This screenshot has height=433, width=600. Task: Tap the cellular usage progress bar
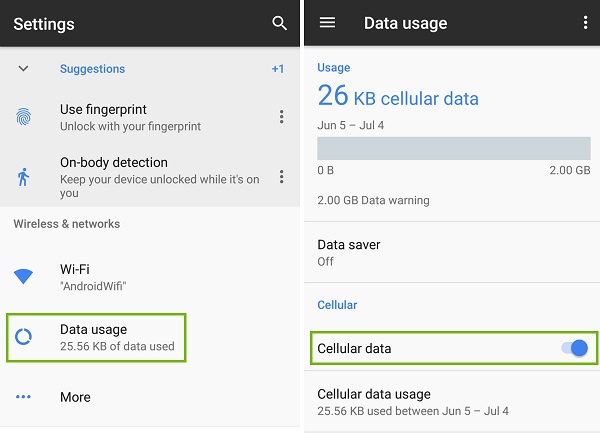click(x=454, y=148)
